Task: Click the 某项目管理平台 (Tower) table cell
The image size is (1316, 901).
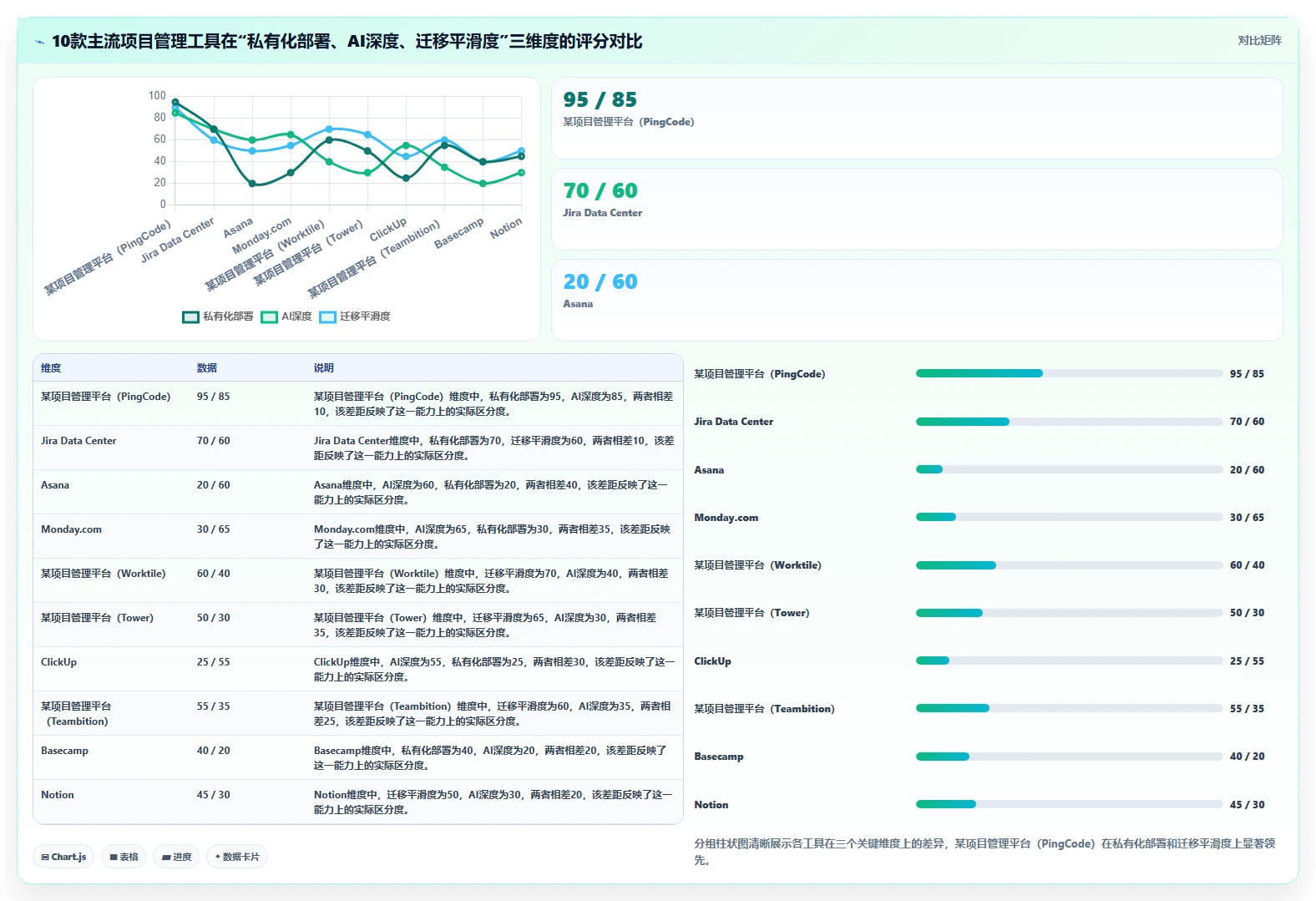Action: [x=97, y=618]
